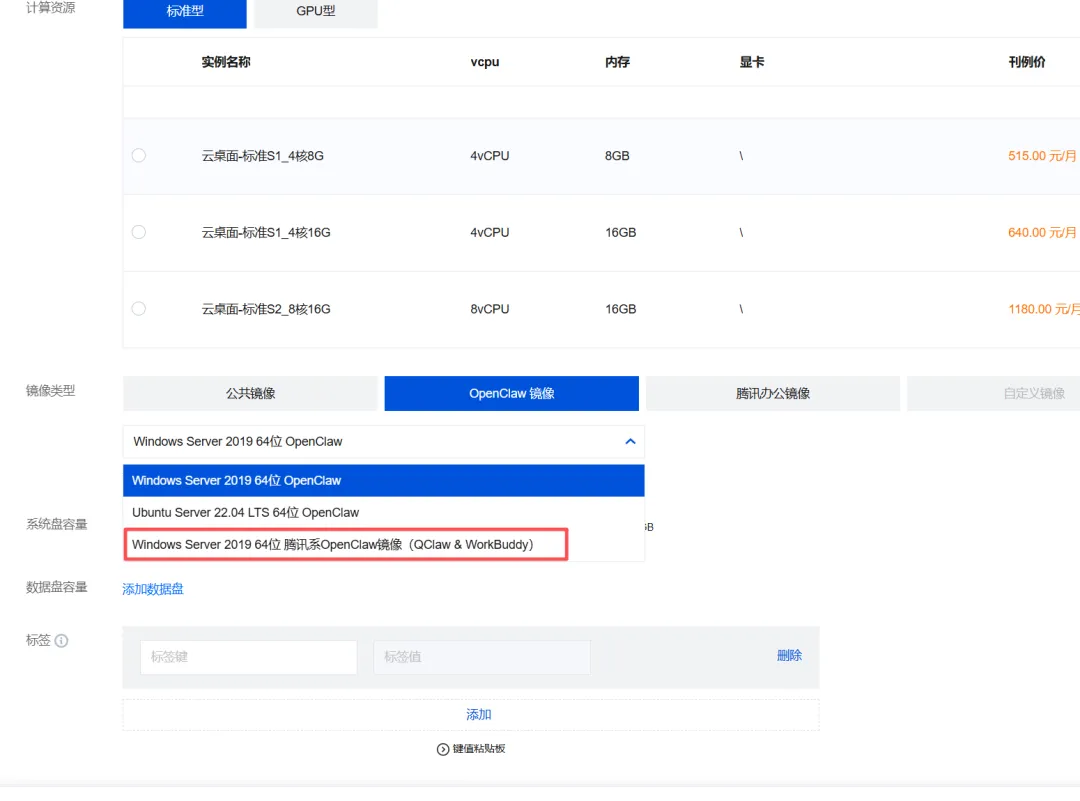Focus the 标签值 input field
Screen dimensions: 1080x801
click(481, 657)
